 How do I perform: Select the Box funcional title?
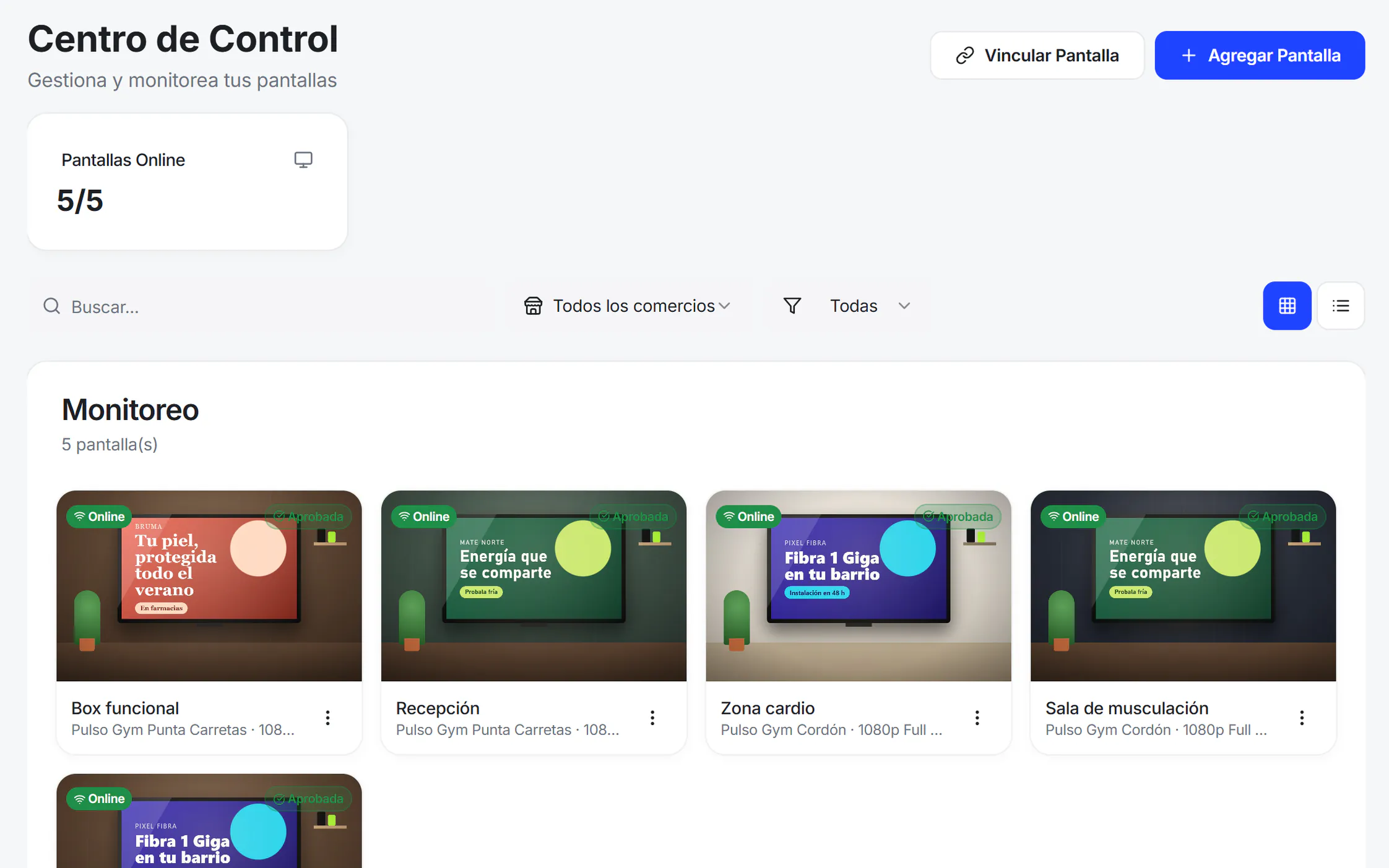pyautogui.click(x=125, y=708)
